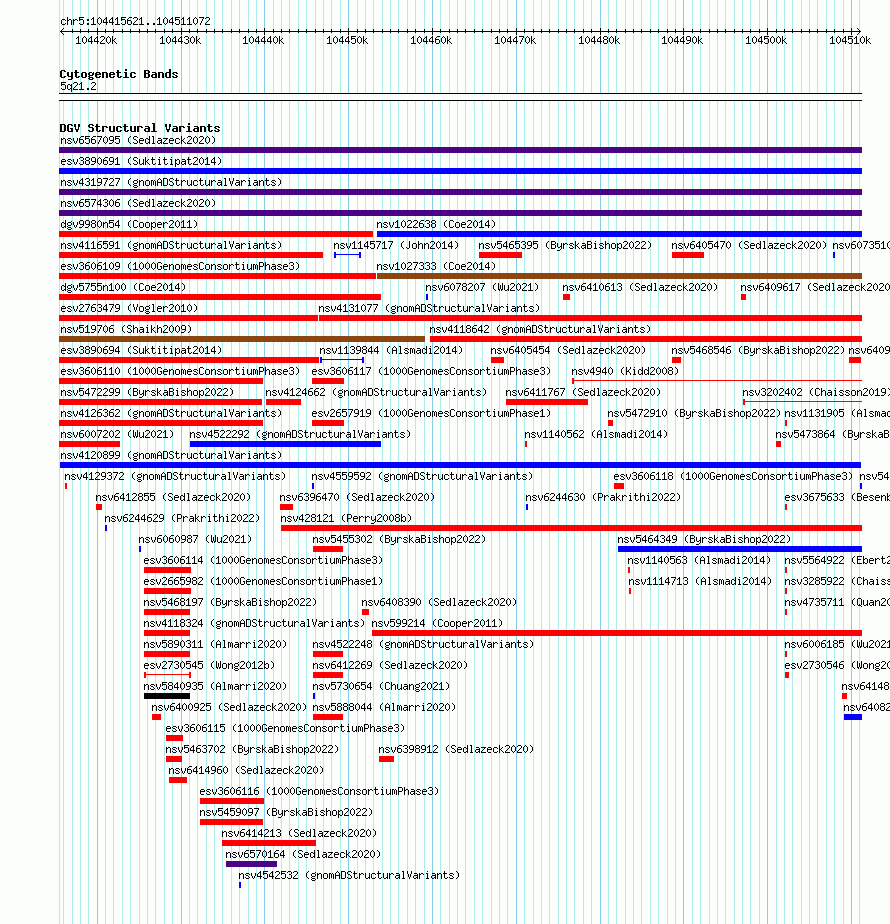The width and height of the screenshot is (890, 924).
Task: Open esv3606116 (1000GenomesConsortiumPhase3) label
Action: pyautogui.click(x=319, y=791)
